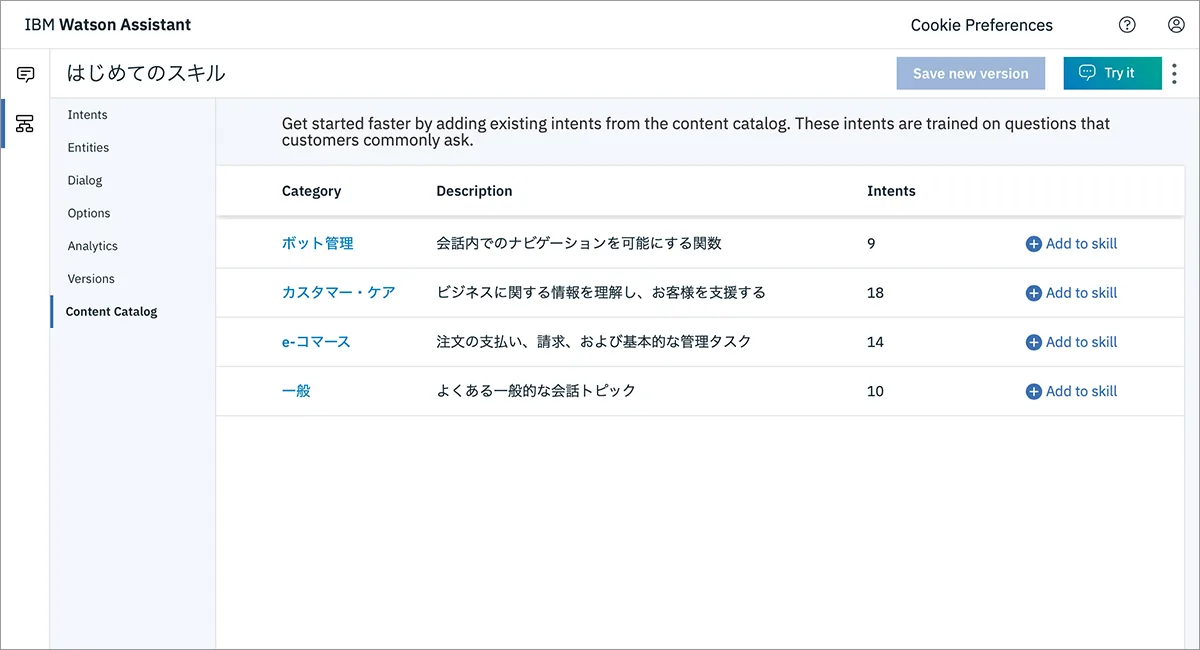Open the user profile icon
The image size is (1200, 650).
1176,25
